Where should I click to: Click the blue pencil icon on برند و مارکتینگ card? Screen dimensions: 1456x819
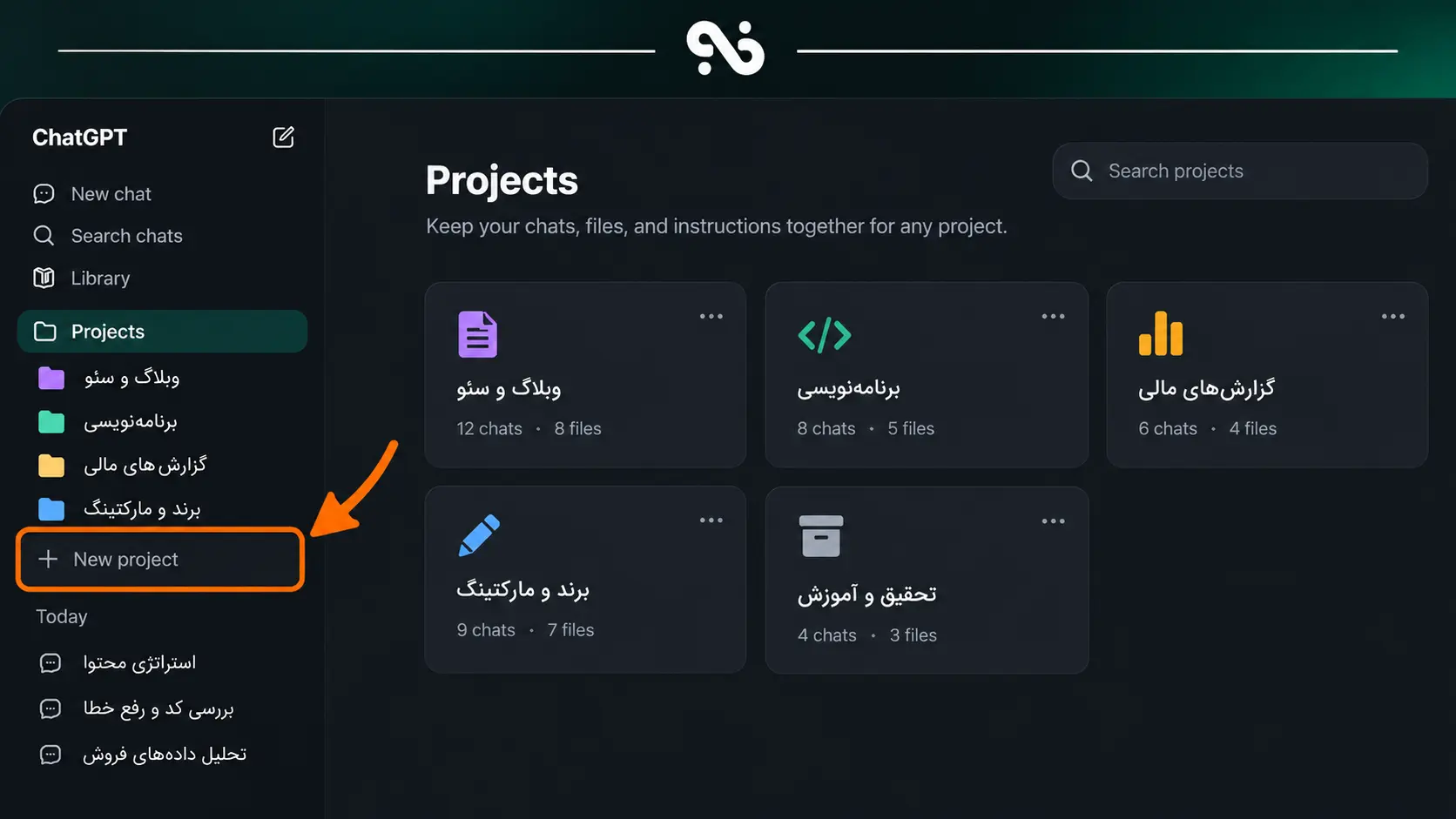[x=479, y=535]
